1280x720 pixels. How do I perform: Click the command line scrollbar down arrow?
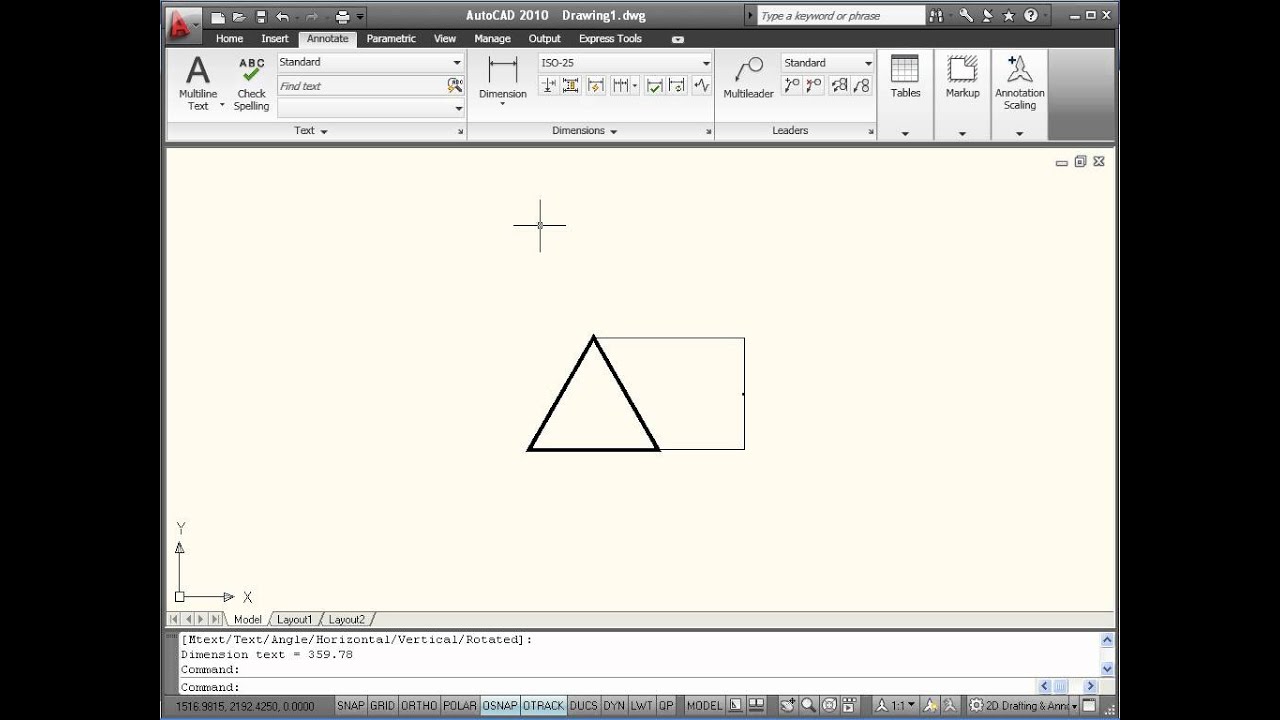[1107, 669]
